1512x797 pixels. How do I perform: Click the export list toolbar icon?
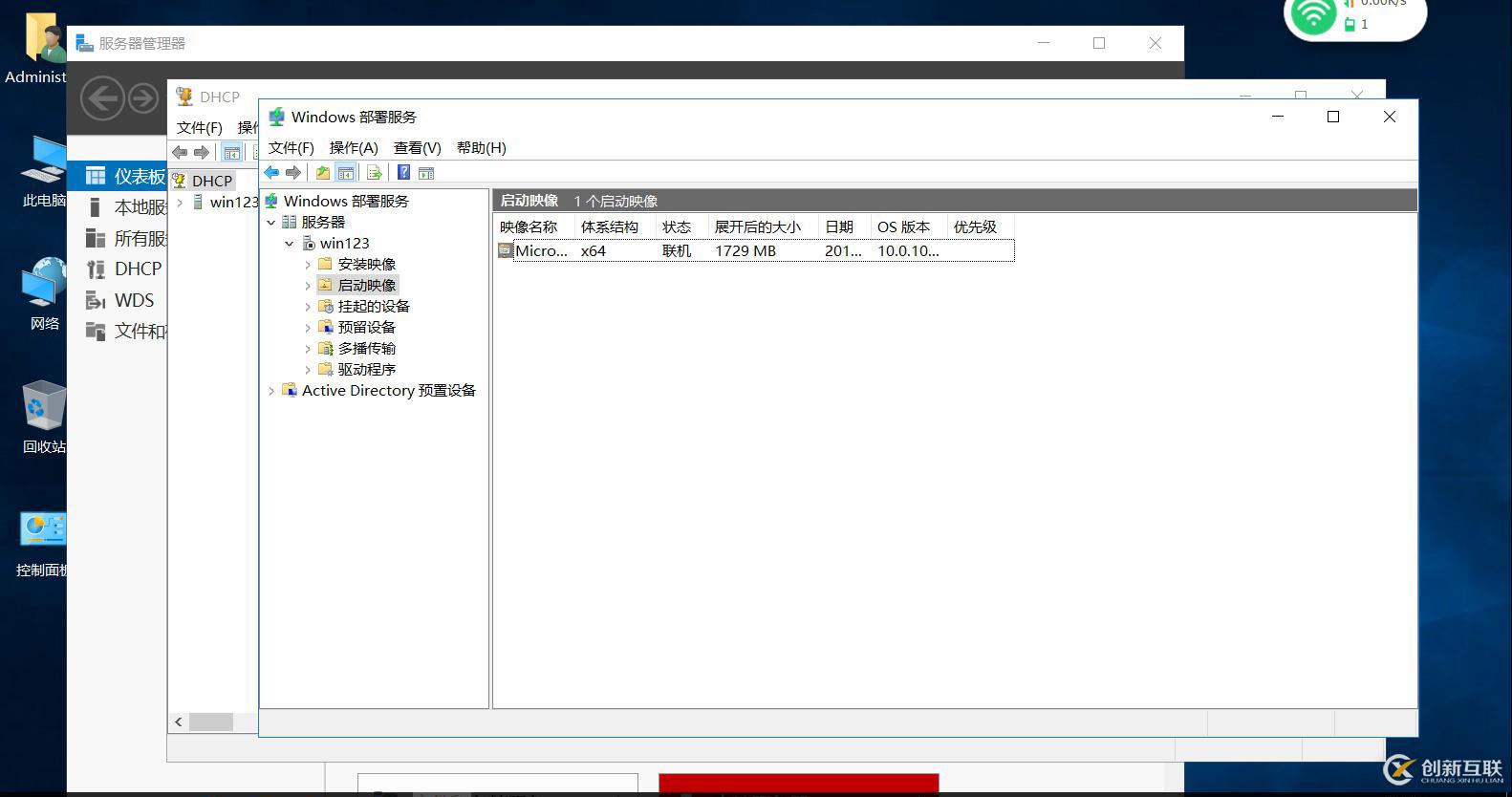375,173
